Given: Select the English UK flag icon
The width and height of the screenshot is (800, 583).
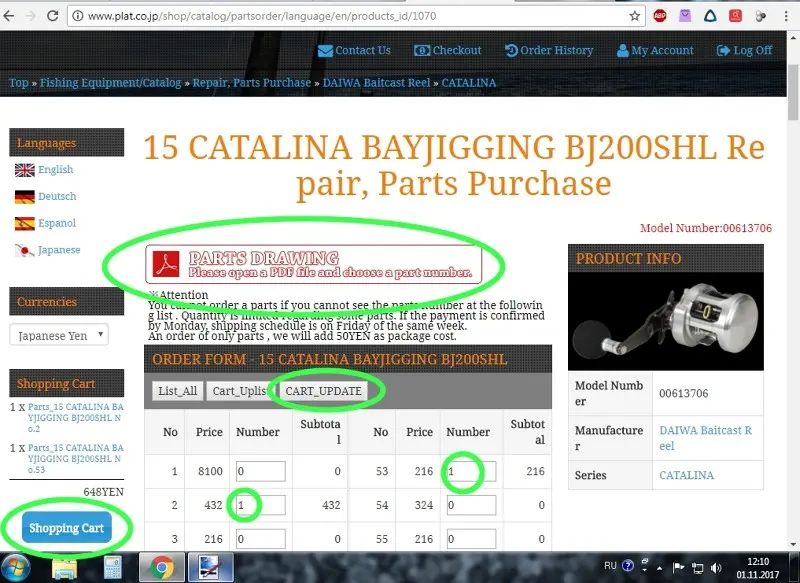Looking at the screenshot, I should click(x=24, y=170).
